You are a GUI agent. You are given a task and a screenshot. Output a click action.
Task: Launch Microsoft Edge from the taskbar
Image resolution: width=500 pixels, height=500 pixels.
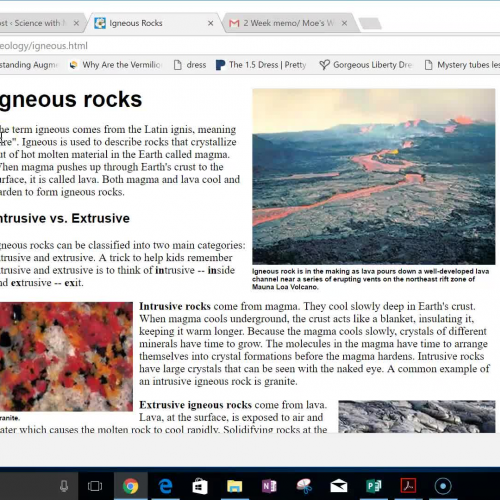tap(165, 486)
